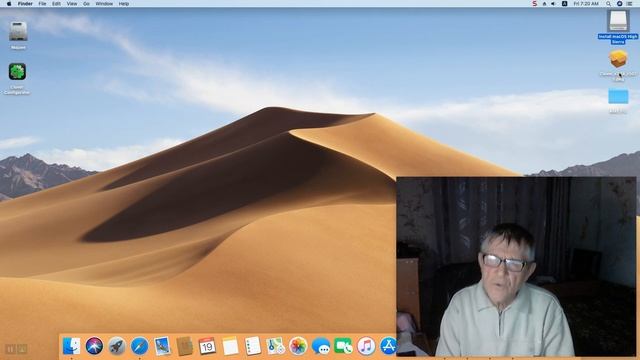Open iTunes music note icon in Dock
This screenshot has height=360, width=640.
(366, 346)
